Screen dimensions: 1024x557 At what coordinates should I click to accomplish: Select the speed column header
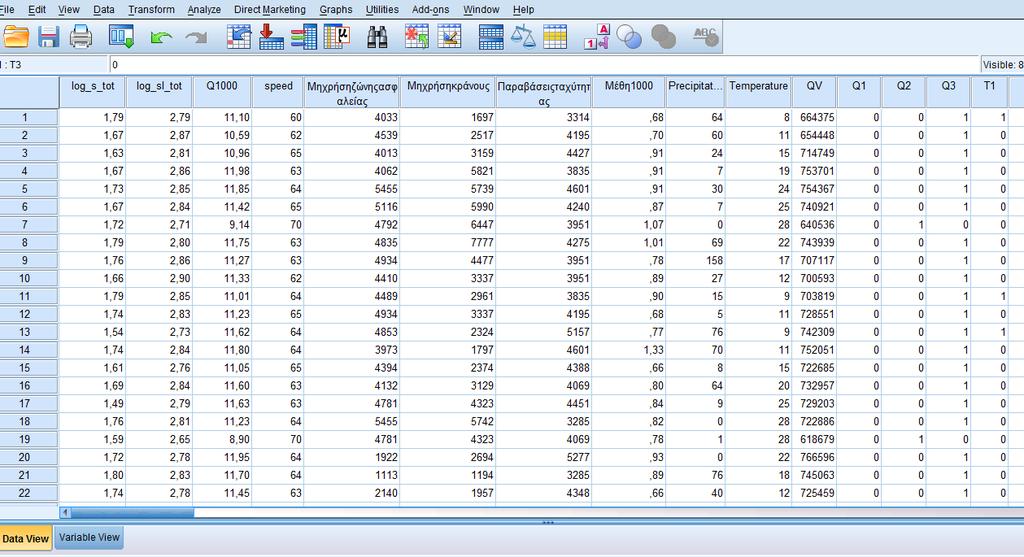pyautogui.click(x=278, y=93)
